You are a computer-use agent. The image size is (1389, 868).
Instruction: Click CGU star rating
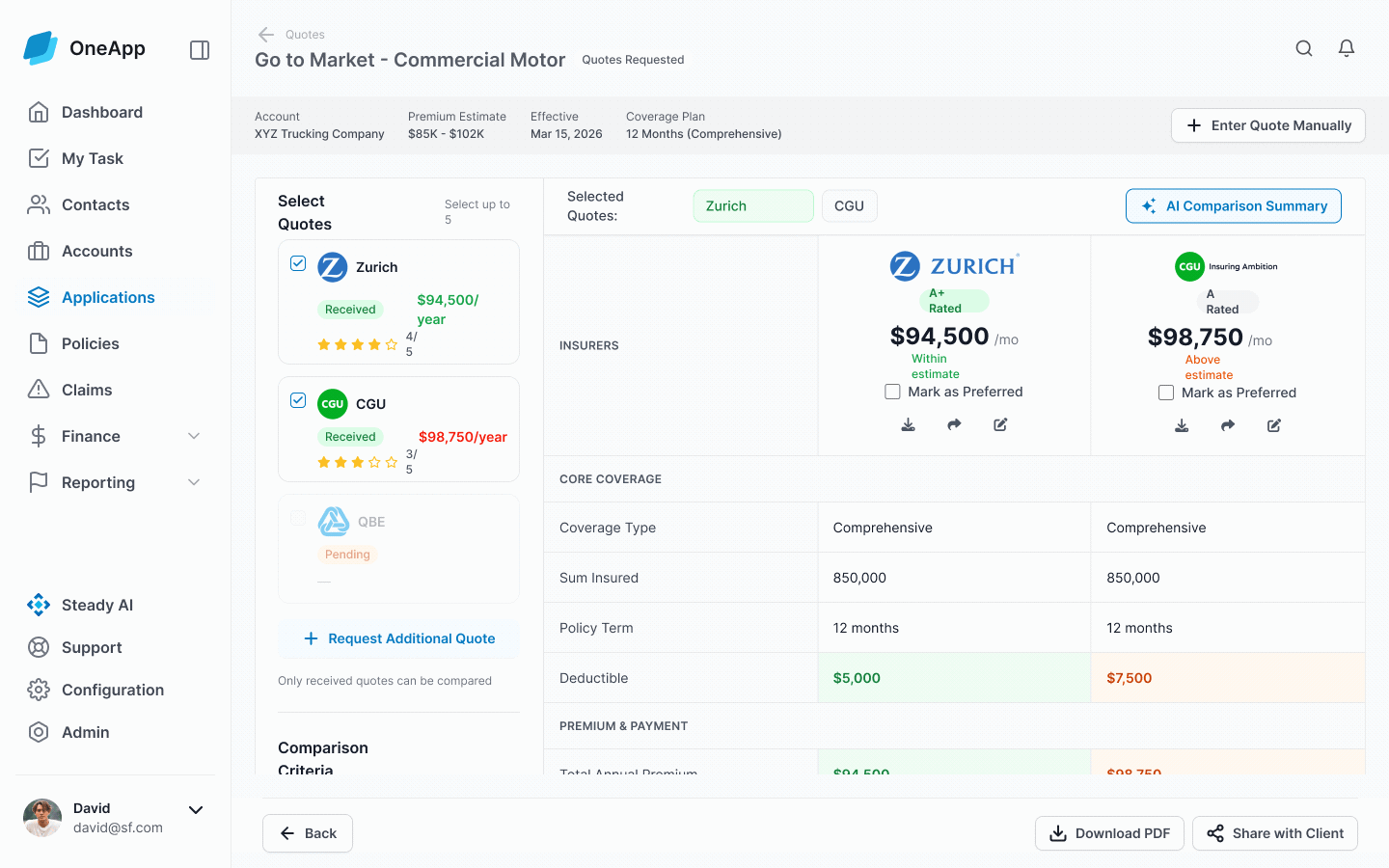pos(357,462)
